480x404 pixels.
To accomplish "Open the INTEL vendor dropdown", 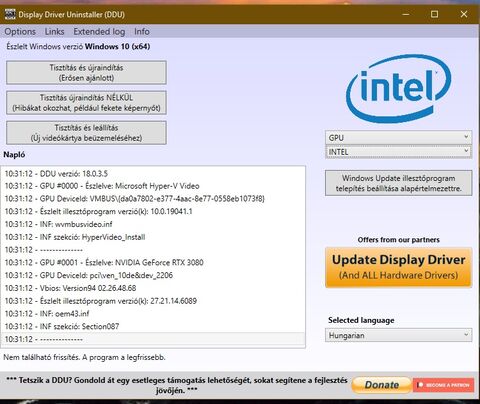I will (x=399, y=152).
